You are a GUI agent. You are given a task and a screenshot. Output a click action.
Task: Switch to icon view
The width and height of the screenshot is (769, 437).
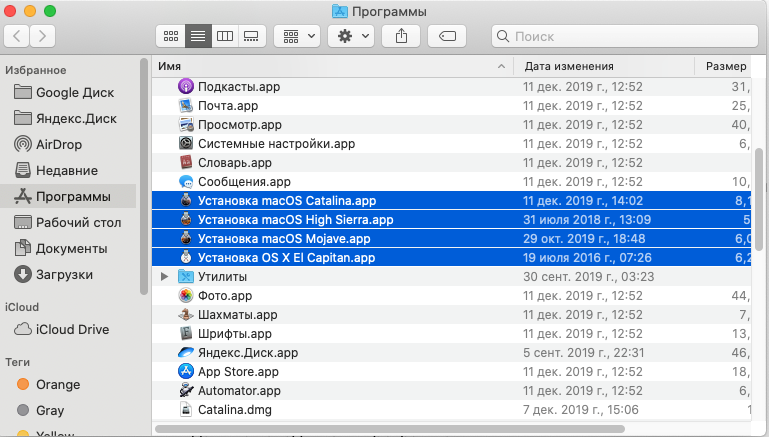[171, 36]
